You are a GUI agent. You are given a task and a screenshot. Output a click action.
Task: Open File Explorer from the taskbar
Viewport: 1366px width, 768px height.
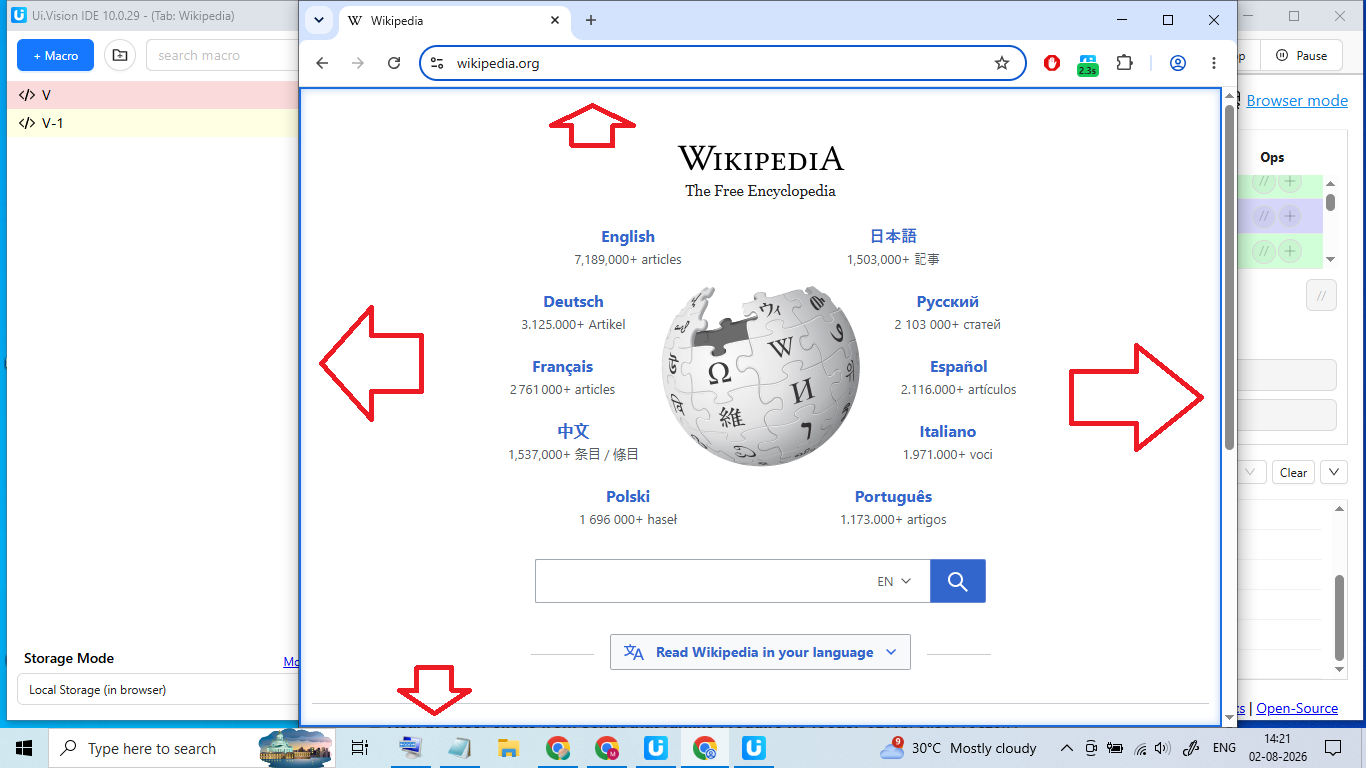click(x=509, y=748)
